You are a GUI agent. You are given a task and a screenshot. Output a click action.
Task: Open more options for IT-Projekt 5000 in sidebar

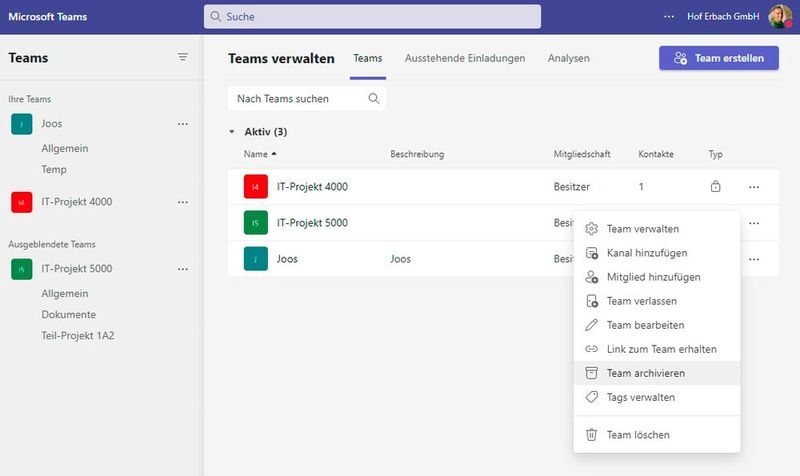click(x=183, y=269)
